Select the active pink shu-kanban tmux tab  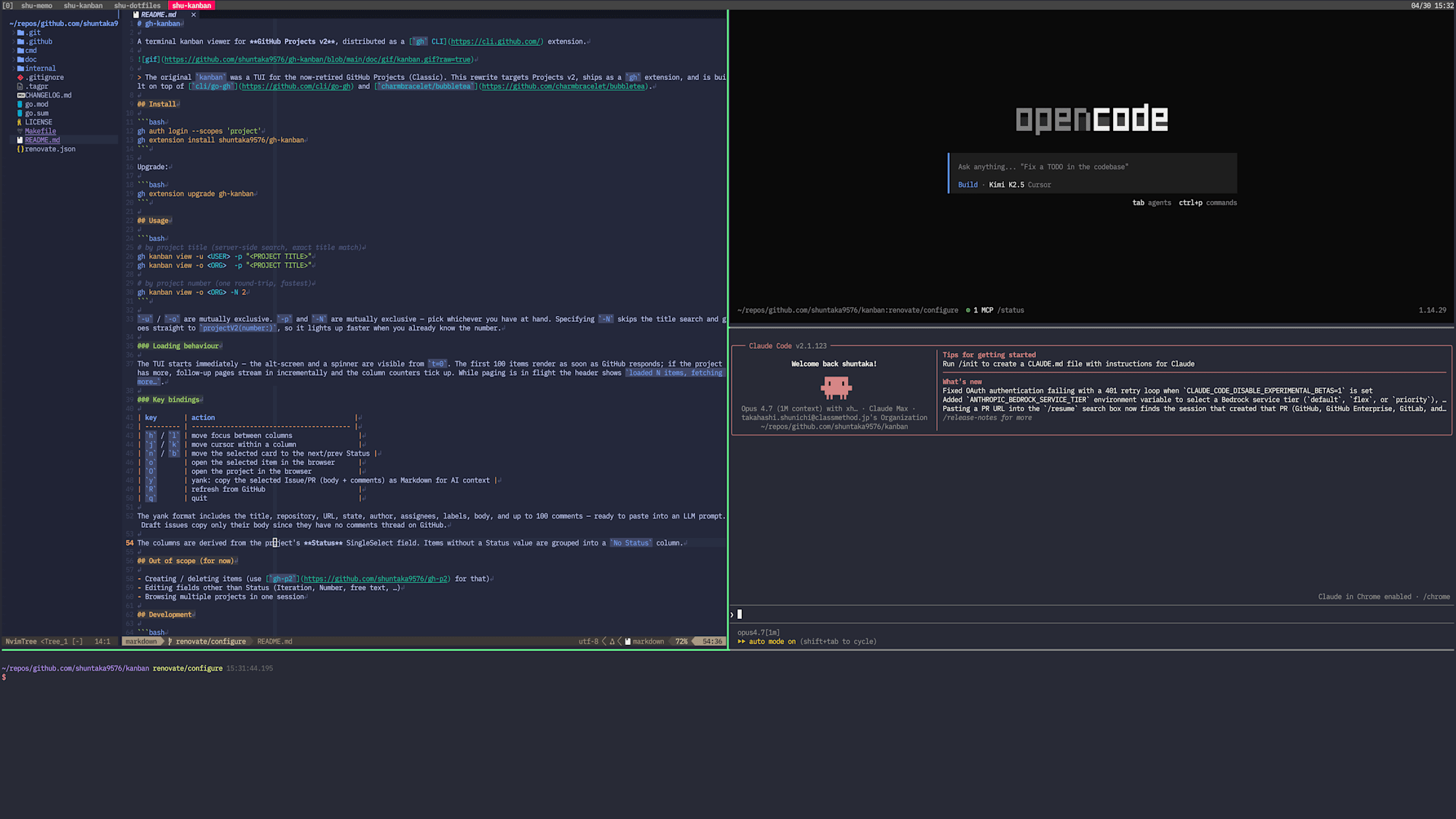191,5
